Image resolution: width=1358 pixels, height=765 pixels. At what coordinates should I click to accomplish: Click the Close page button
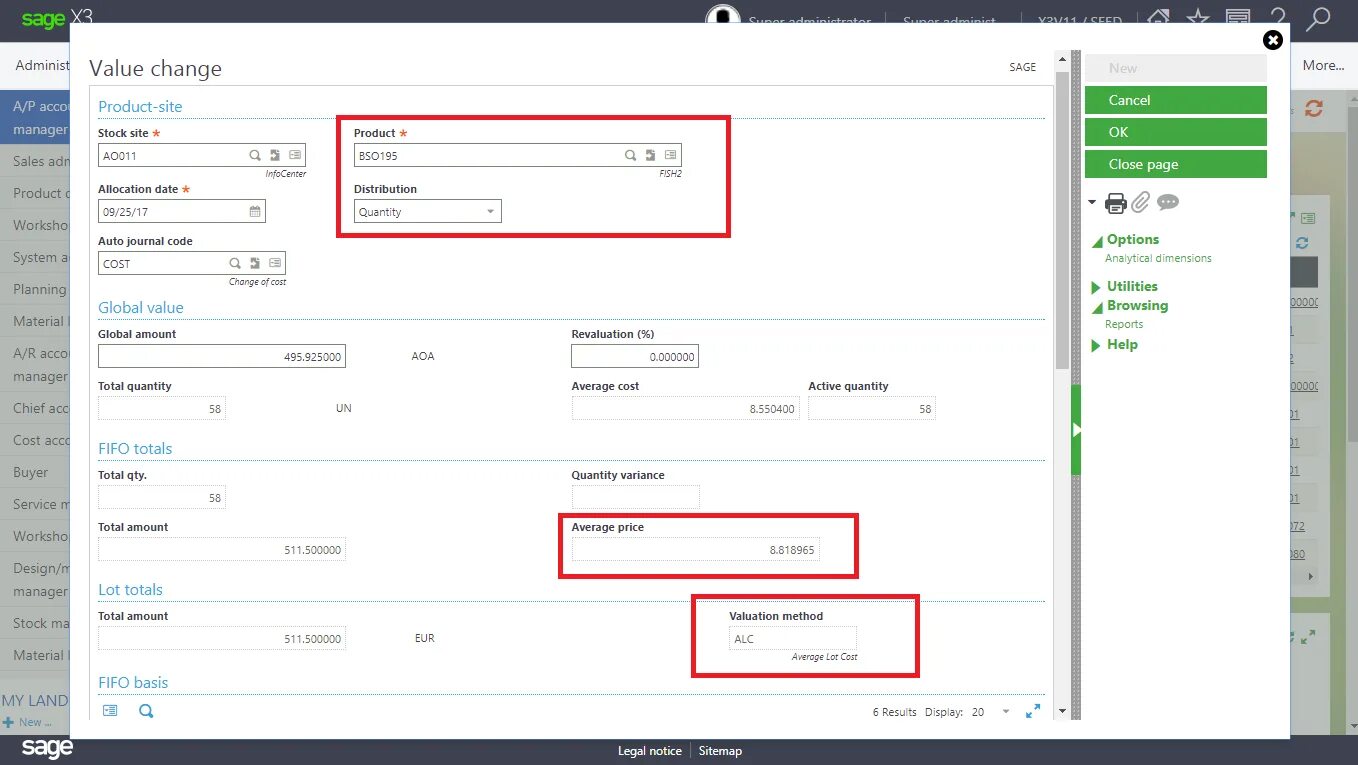point(1176,164)
